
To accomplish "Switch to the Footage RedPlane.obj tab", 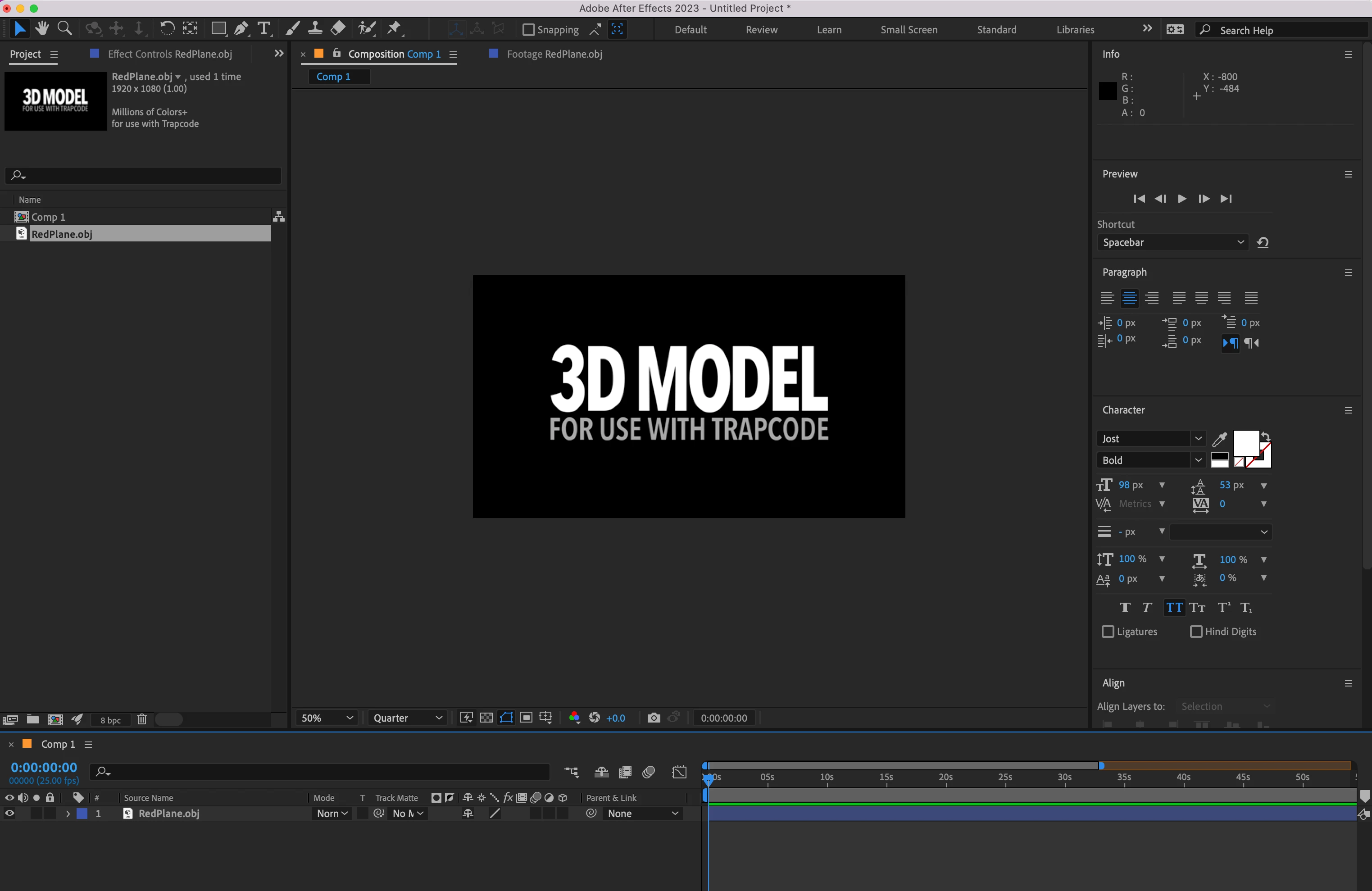I will 554,54.
